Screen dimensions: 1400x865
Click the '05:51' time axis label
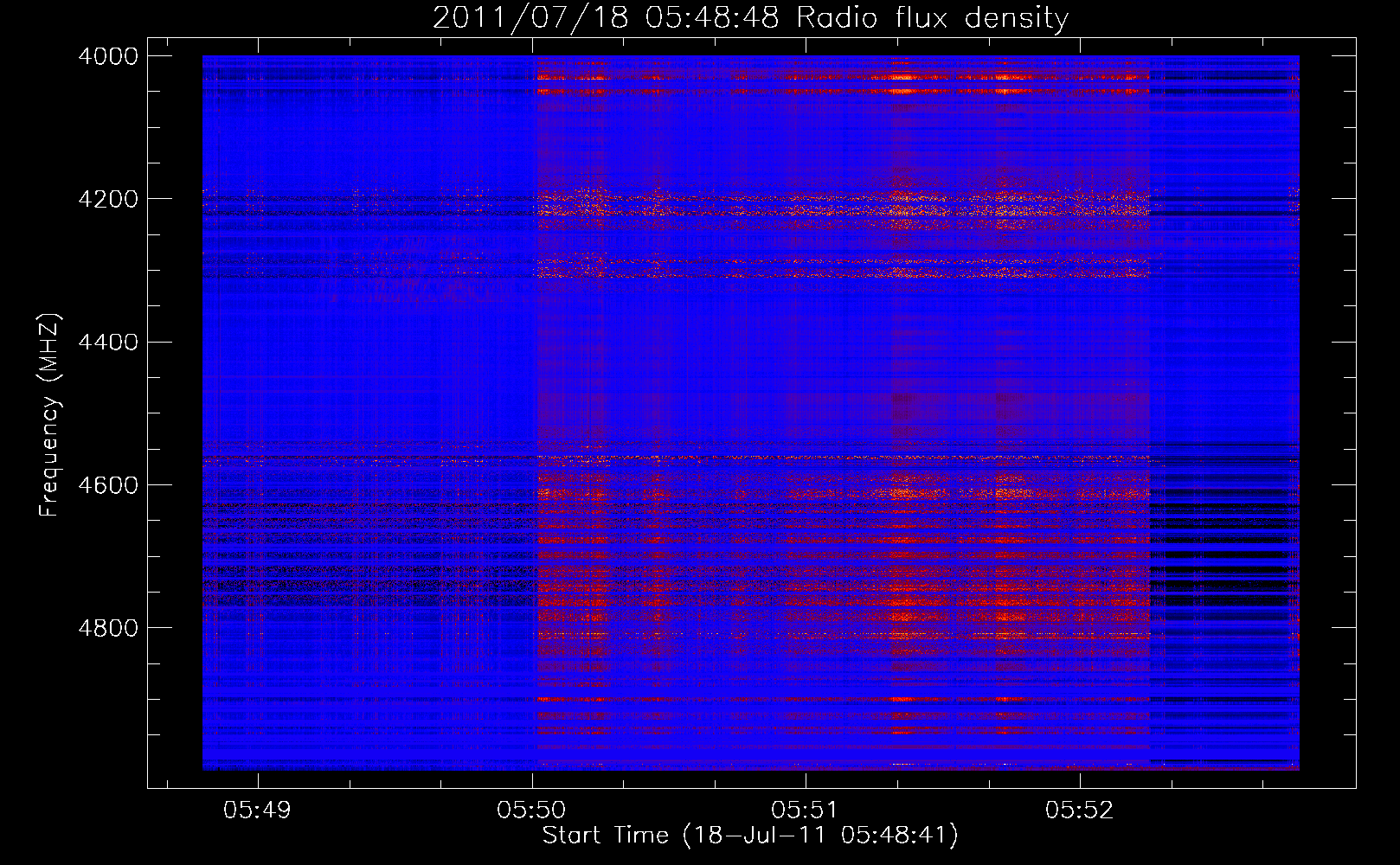click(806, 810)
